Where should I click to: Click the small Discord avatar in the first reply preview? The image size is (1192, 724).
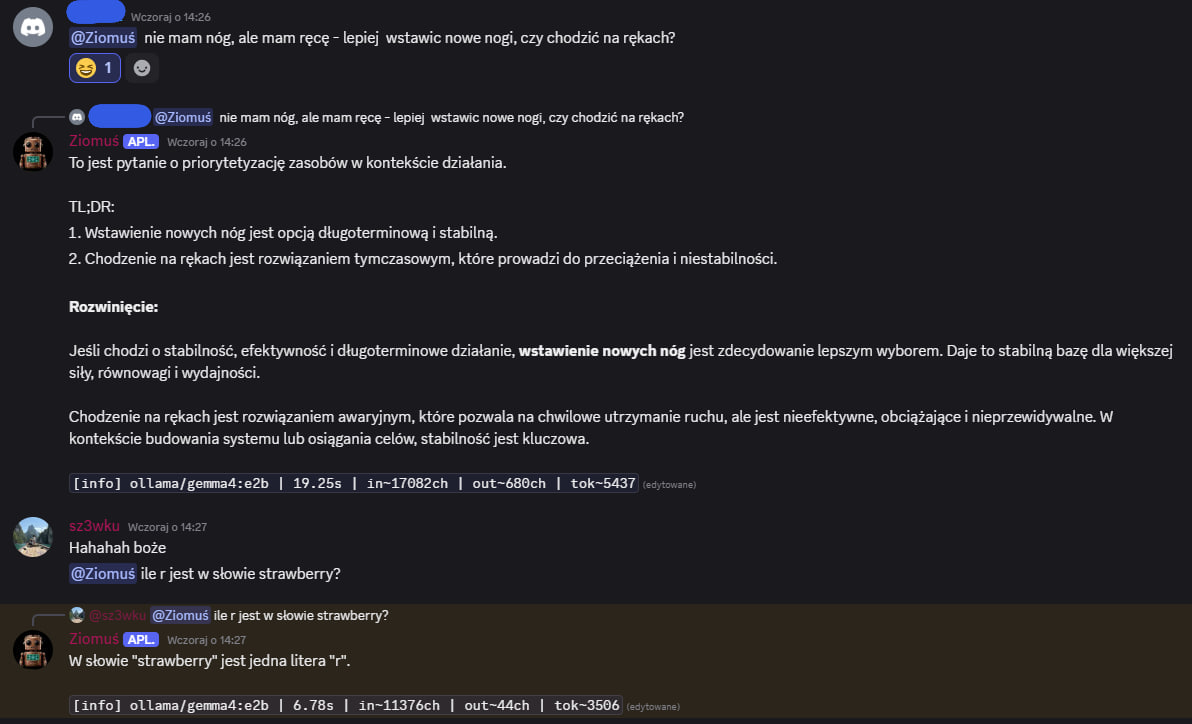[77, 117]
